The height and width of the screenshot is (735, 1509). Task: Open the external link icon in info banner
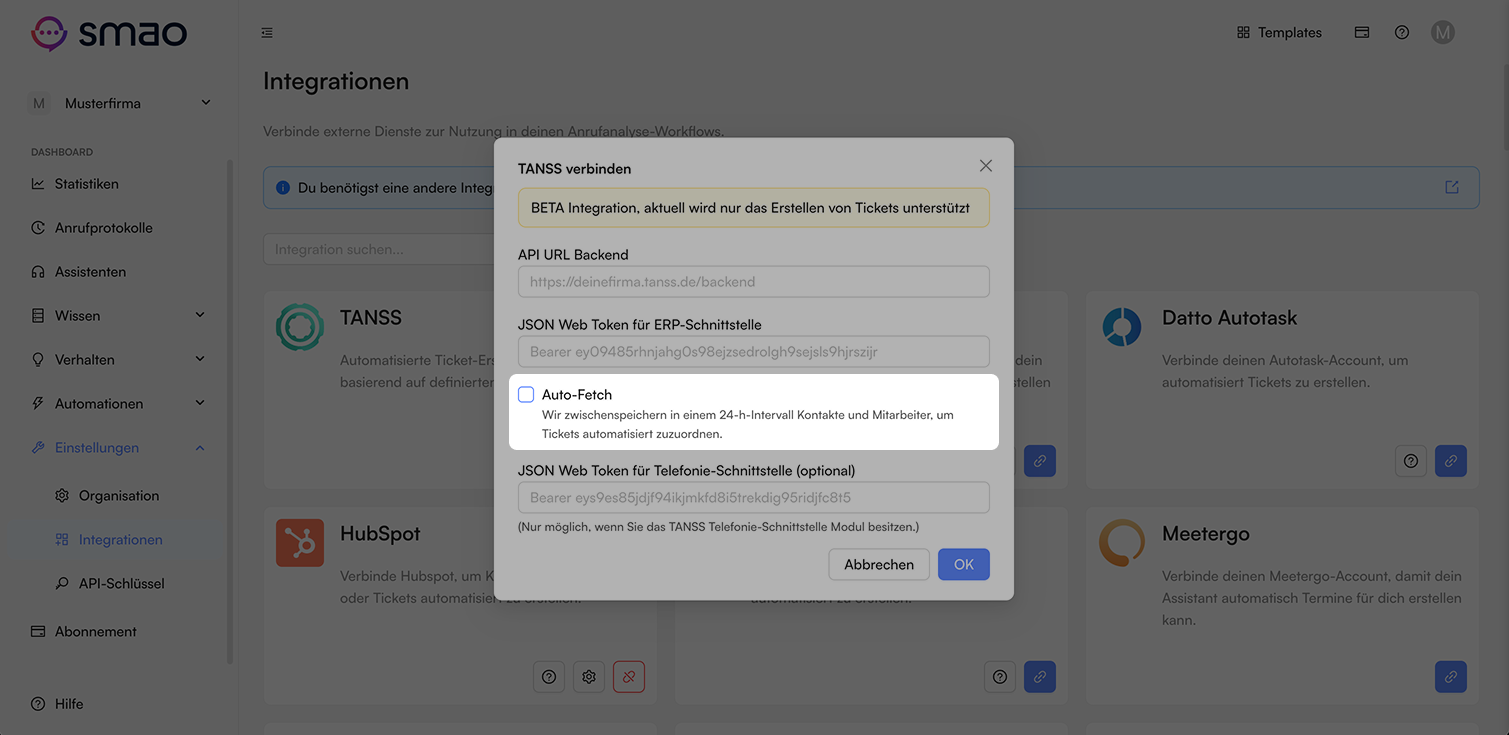coord(1452,187)
